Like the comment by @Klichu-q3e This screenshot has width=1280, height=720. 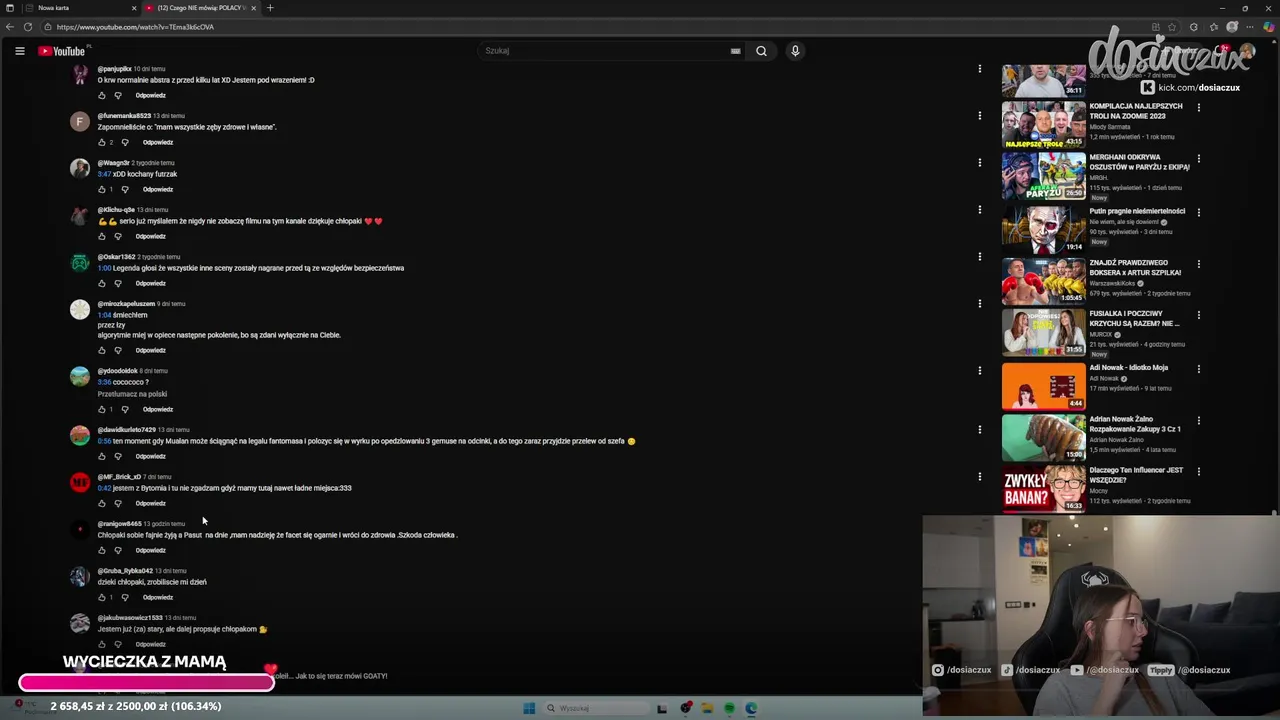[x=101, y=237]
